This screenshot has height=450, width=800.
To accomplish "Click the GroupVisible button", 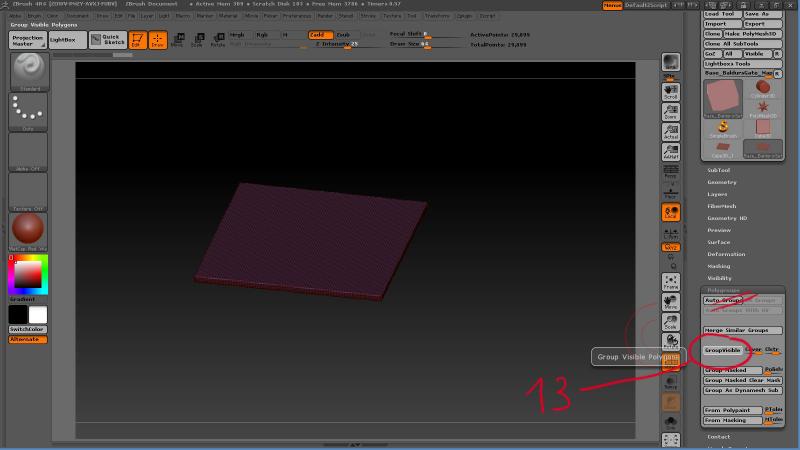I will point(722,350).
